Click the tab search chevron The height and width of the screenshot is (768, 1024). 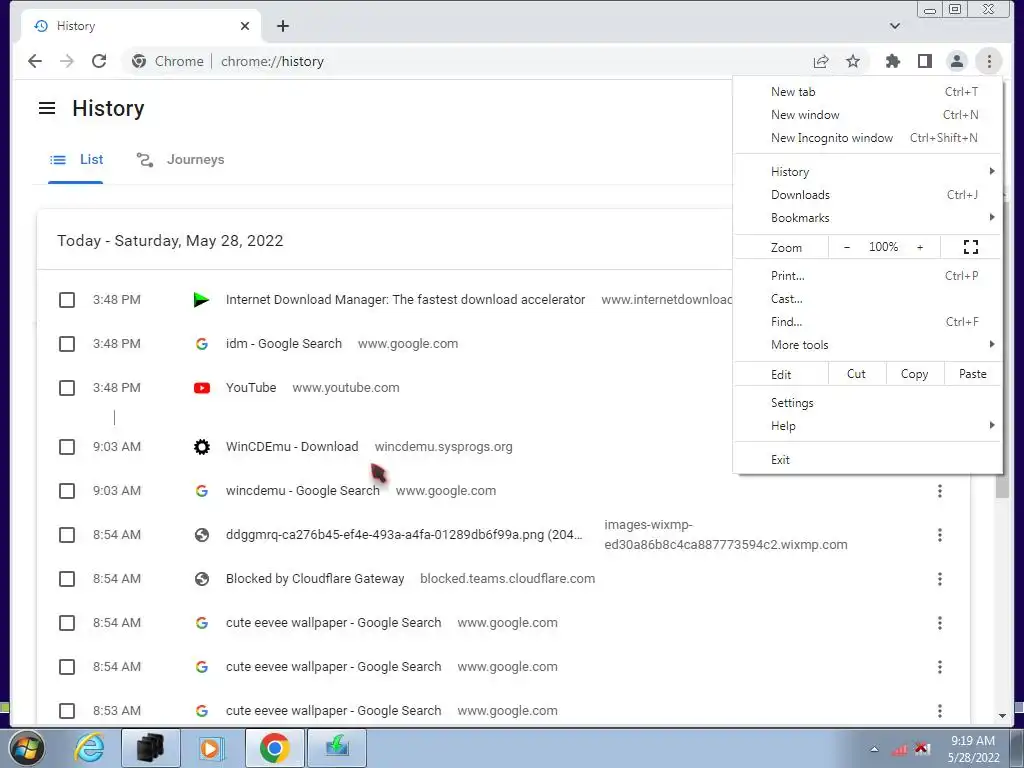(895, 26)
